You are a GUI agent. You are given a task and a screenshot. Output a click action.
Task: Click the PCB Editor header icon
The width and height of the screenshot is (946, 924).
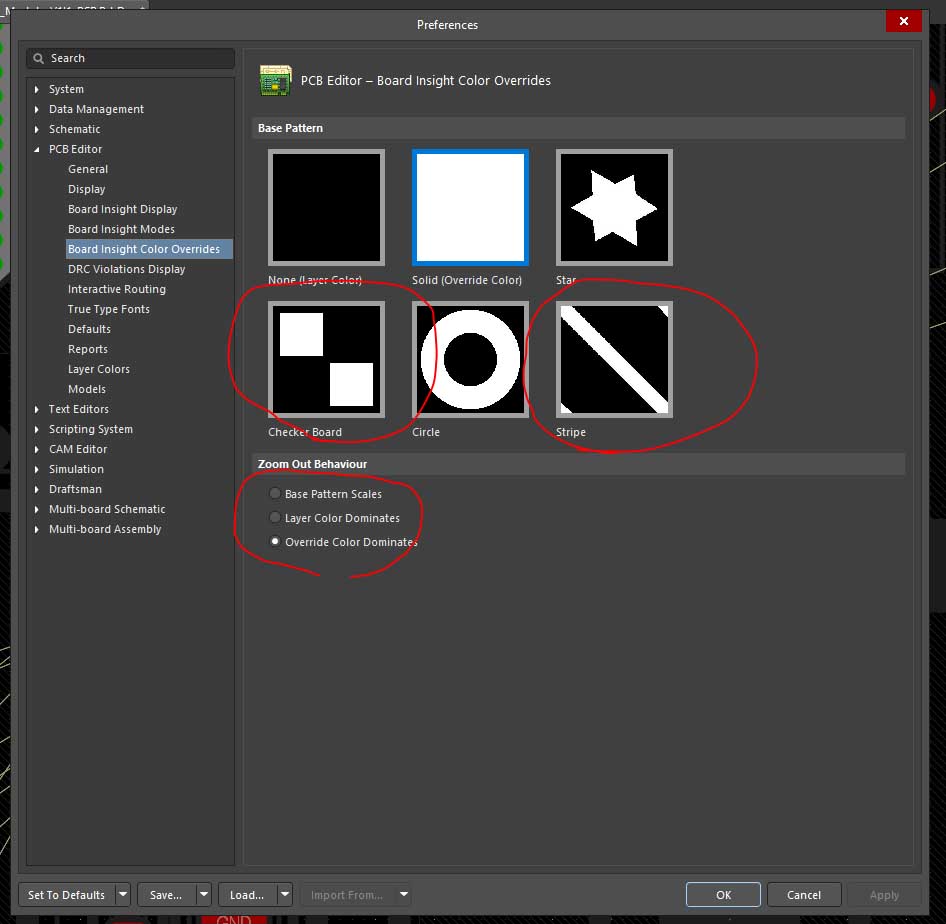pyautogui.click(x=275, y=80)
